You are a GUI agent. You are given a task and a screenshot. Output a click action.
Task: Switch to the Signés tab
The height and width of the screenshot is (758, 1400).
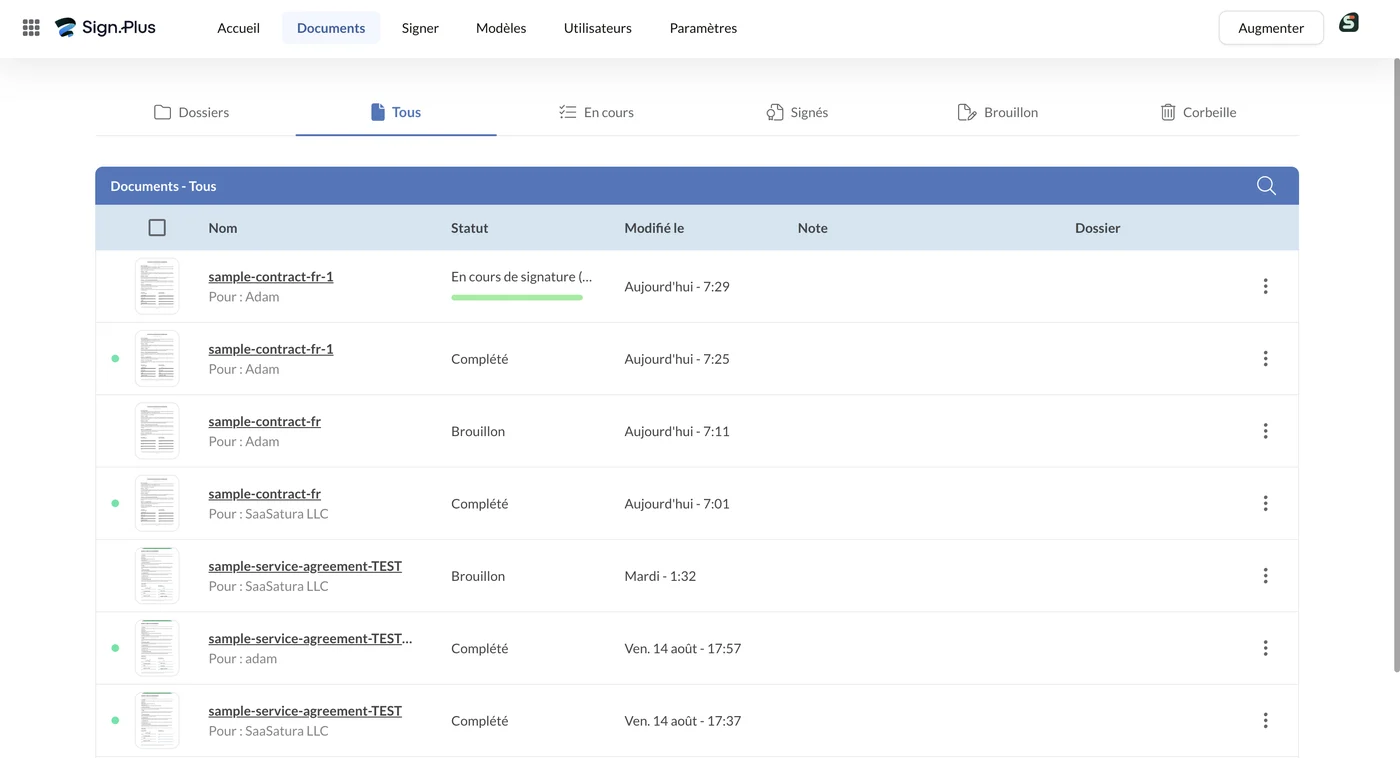coord(797,112)
